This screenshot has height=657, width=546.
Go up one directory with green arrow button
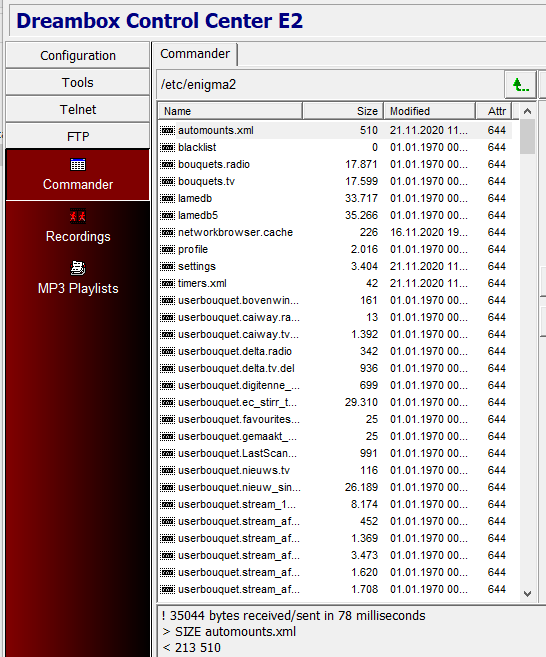520,85
